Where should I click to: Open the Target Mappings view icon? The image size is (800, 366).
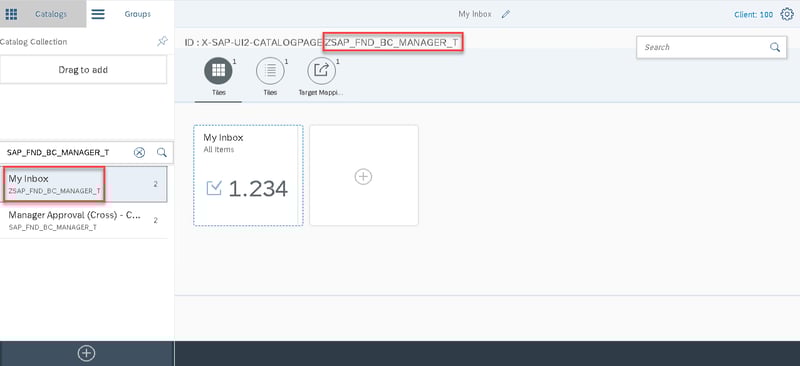tap(321, 70)
